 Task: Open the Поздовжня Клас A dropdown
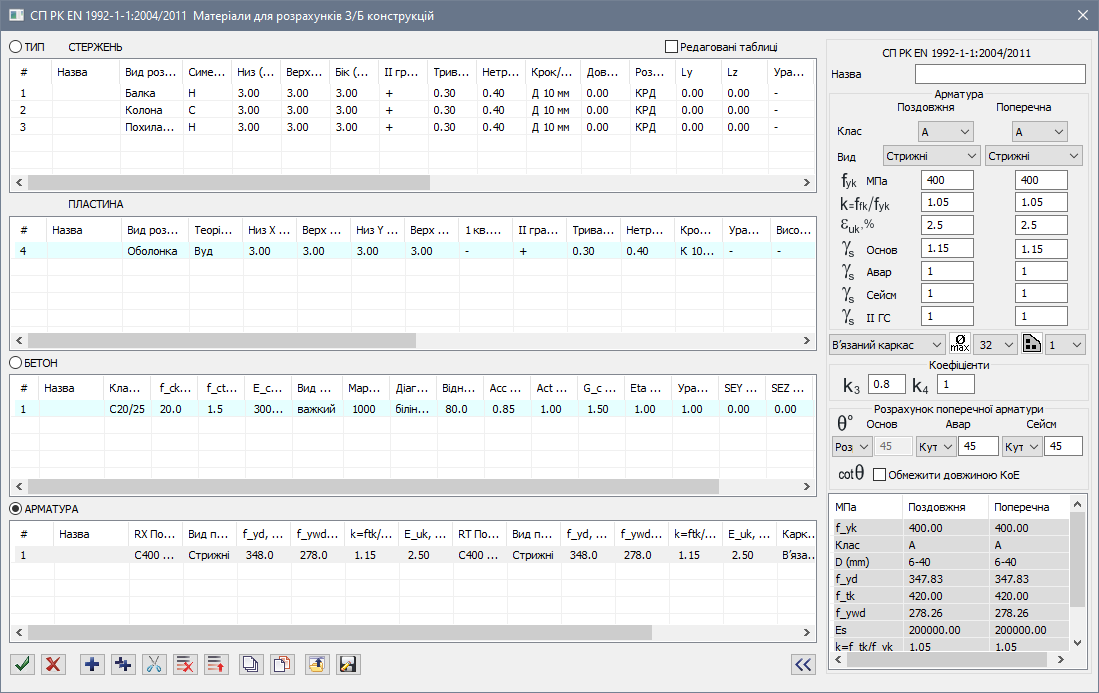(x=945, y=131)
